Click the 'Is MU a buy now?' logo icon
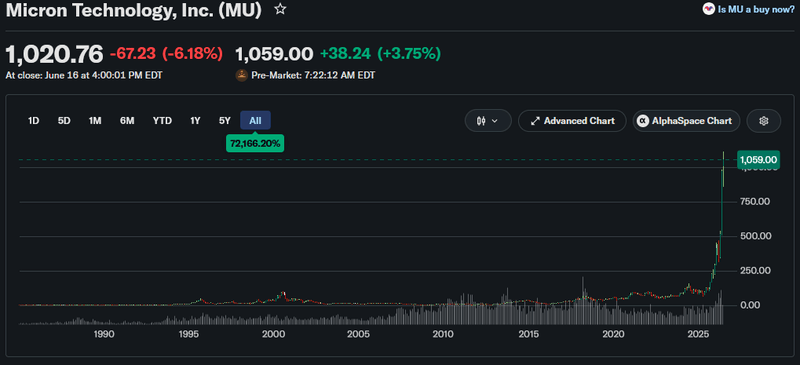This screenshot has width=800, height=365. click(x=709, y=9)
